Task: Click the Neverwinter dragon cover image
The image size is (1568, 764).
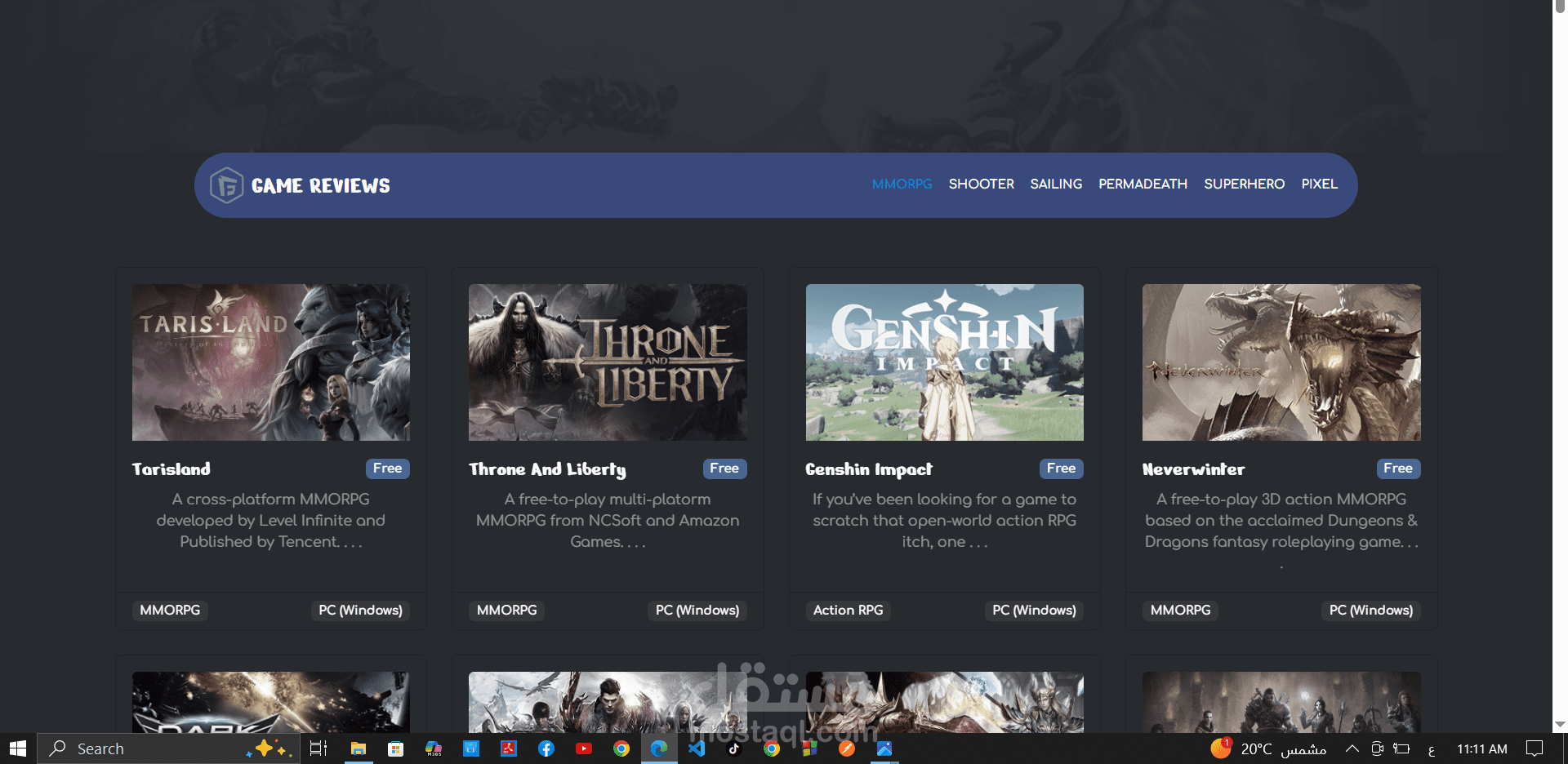Action: (x=1281, y=362)
